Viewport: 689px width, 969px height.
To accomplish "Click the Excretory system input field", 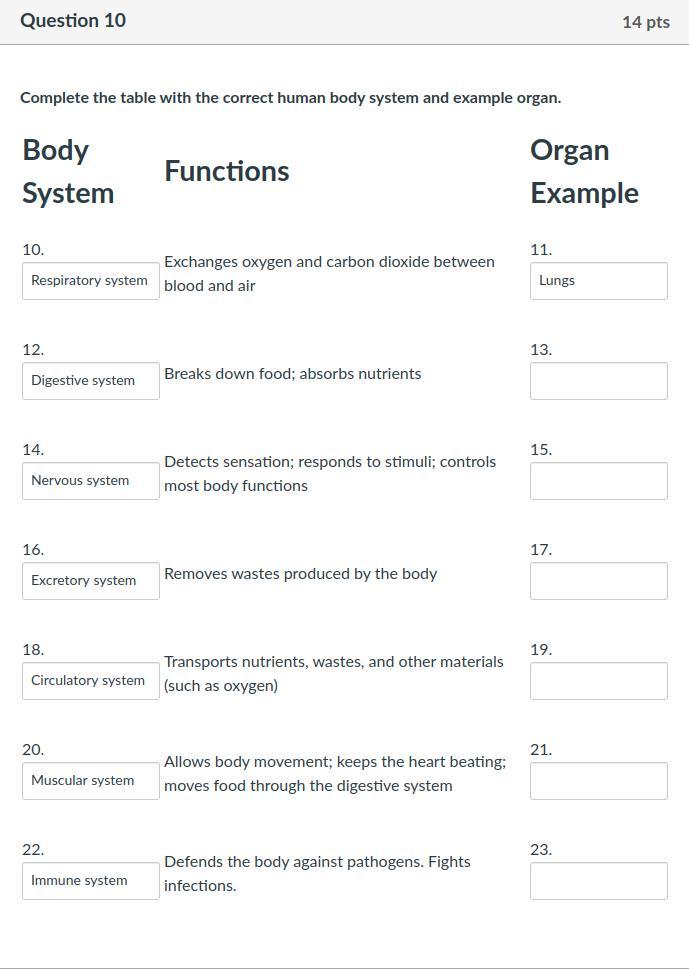I will point(90,581).
